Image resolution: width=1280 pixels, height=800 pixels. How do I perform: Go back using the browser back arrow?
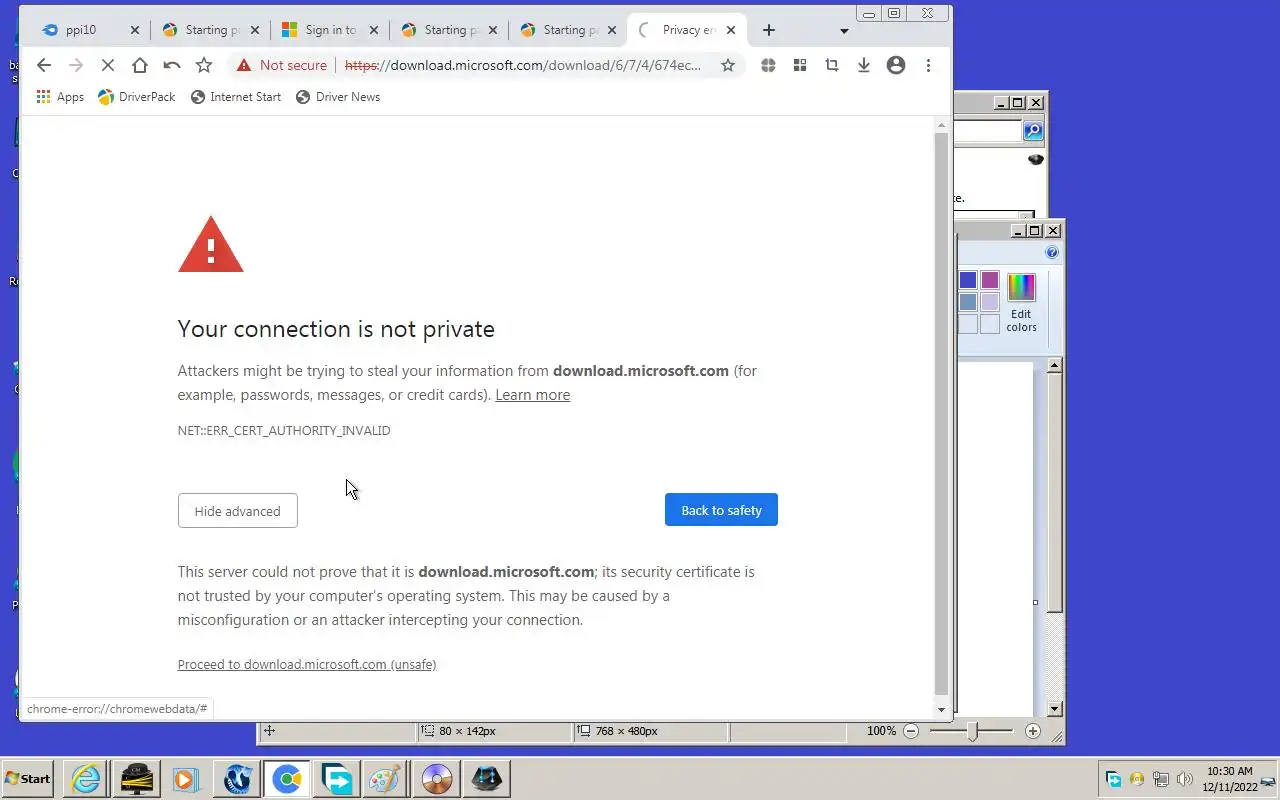(x=43, y=65)
